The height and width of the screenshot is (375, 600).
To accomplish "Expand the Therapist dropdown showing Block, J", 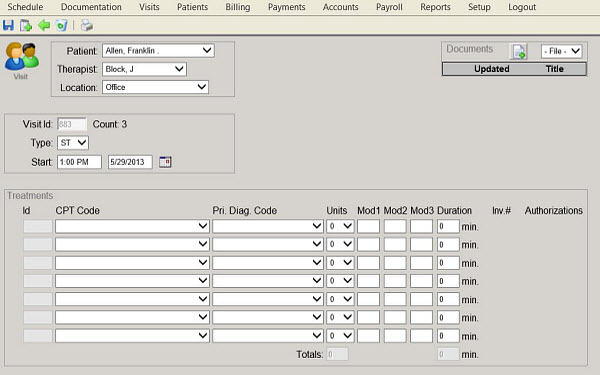I will [x=144, y=69].
